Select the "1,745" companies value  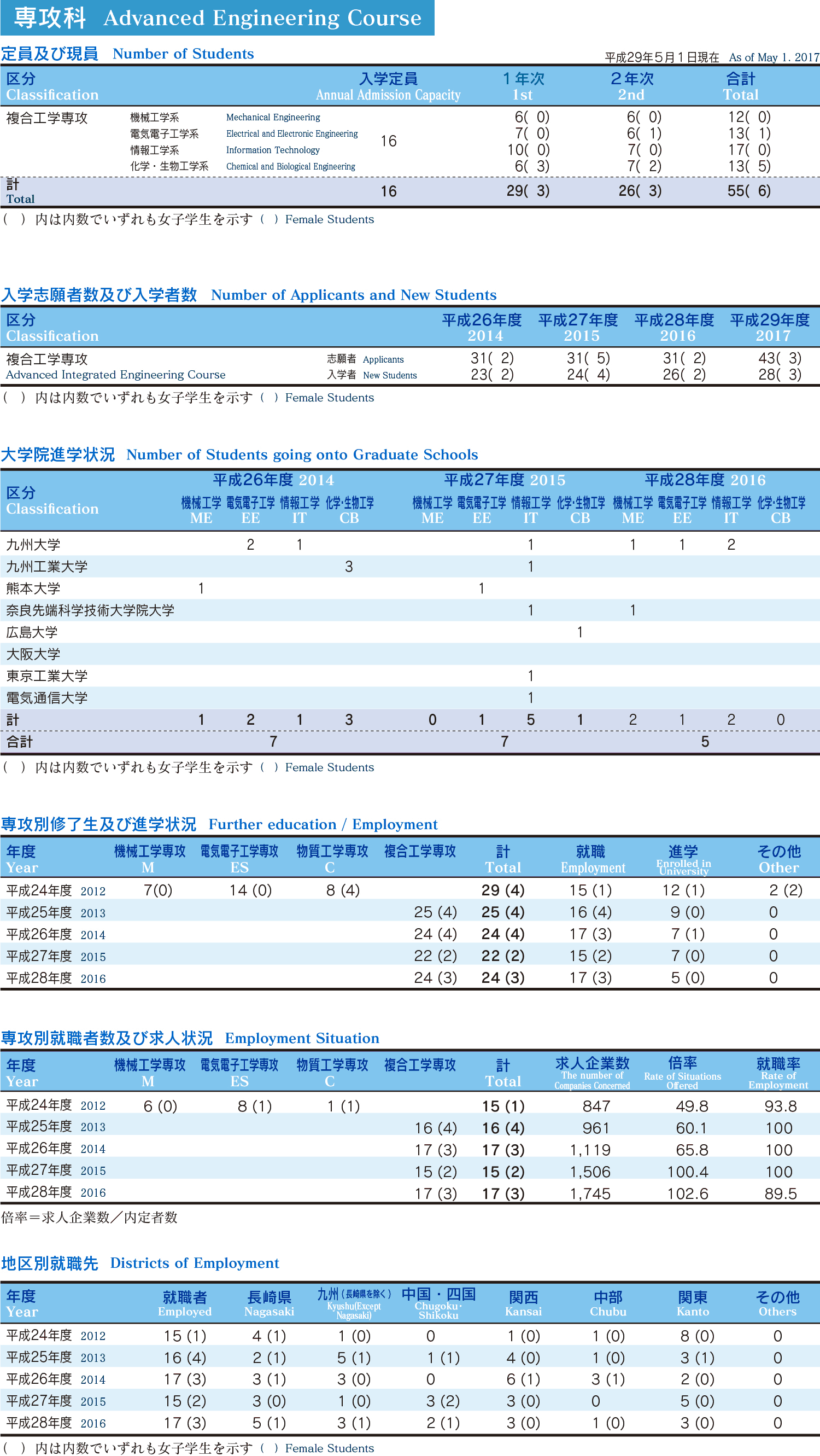click(590, 1194)
